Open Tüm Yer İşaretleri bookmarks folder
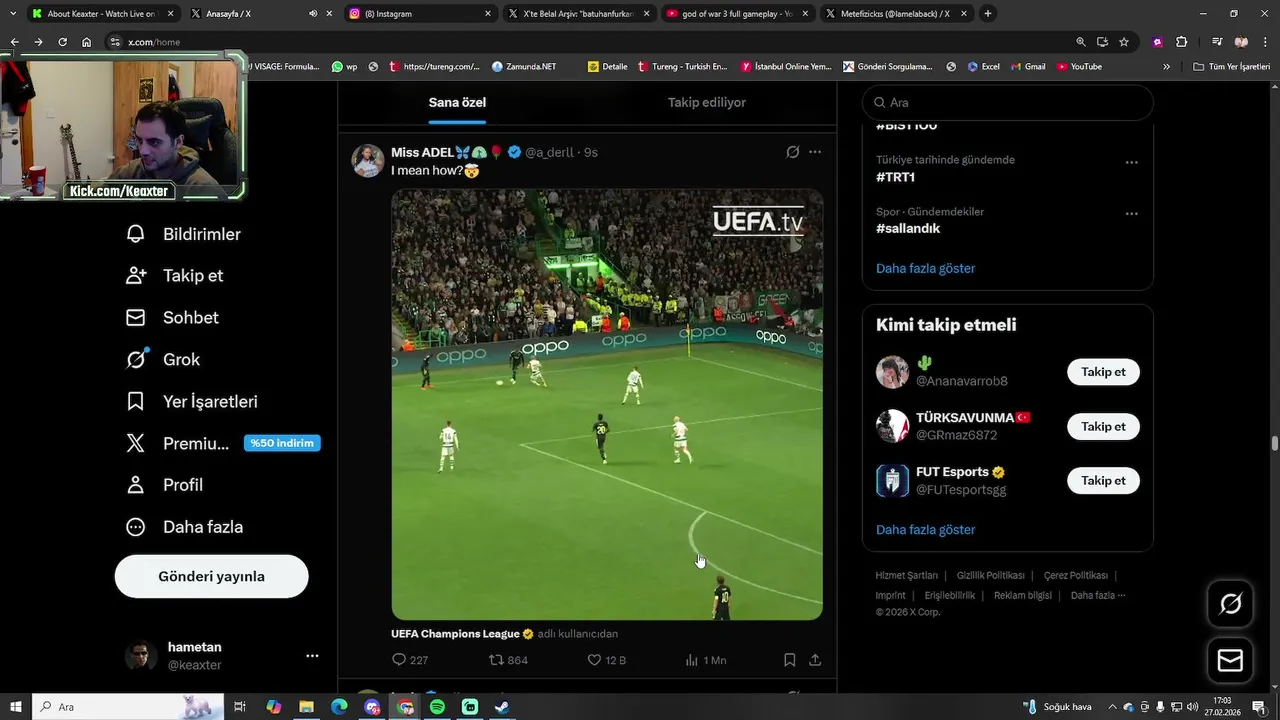 click(1231, 67)
